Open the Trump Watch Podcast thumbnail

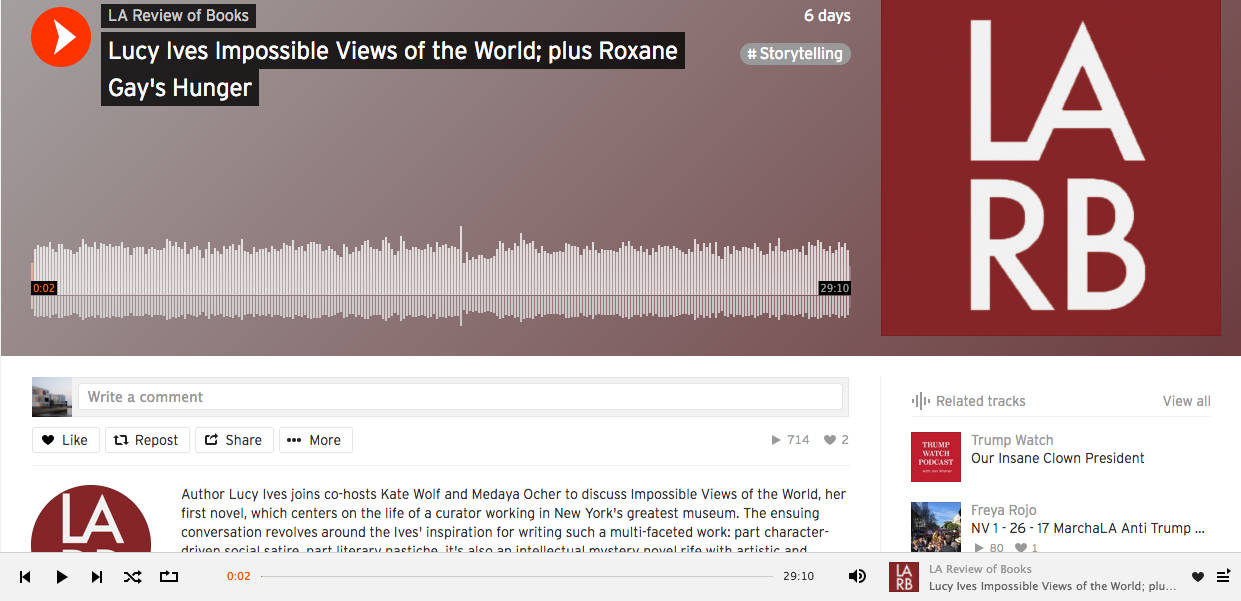[936, 457]
